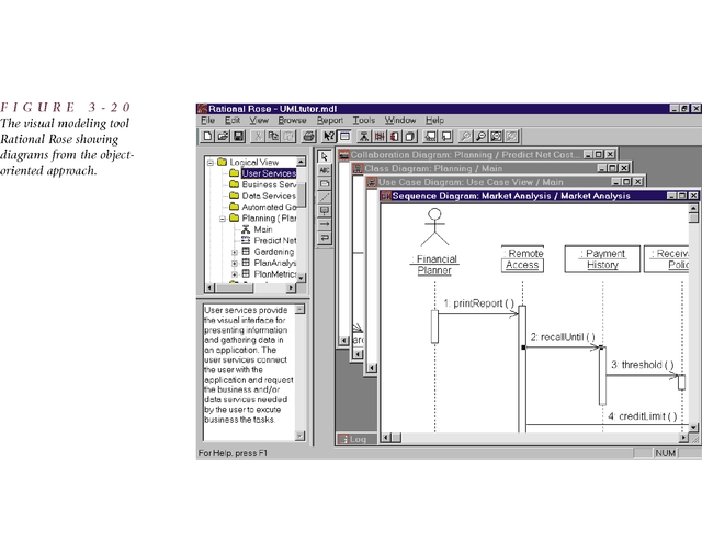Collapse the Planning package tree node
The width and height of the screenshot is (720, 540).
click(222, 219)
